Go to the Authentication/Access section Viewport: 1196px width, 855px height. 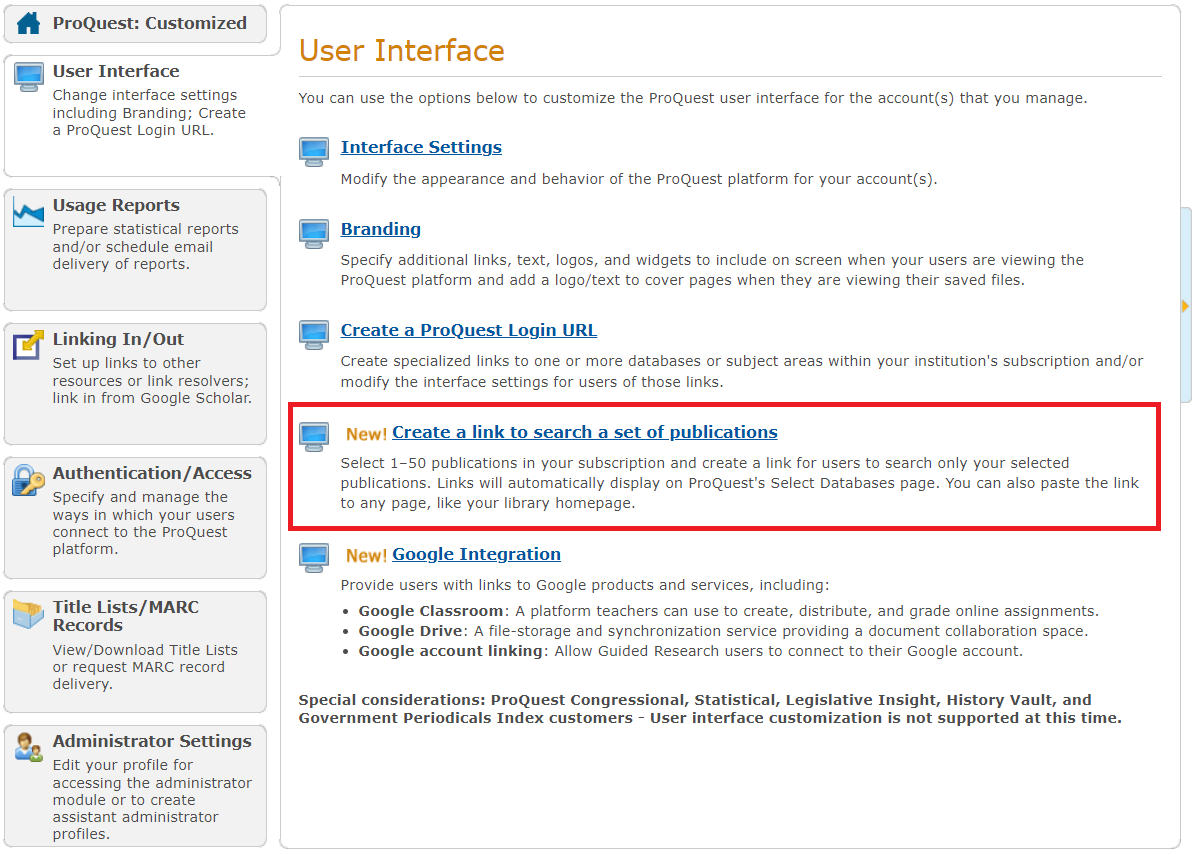(136, 518)
